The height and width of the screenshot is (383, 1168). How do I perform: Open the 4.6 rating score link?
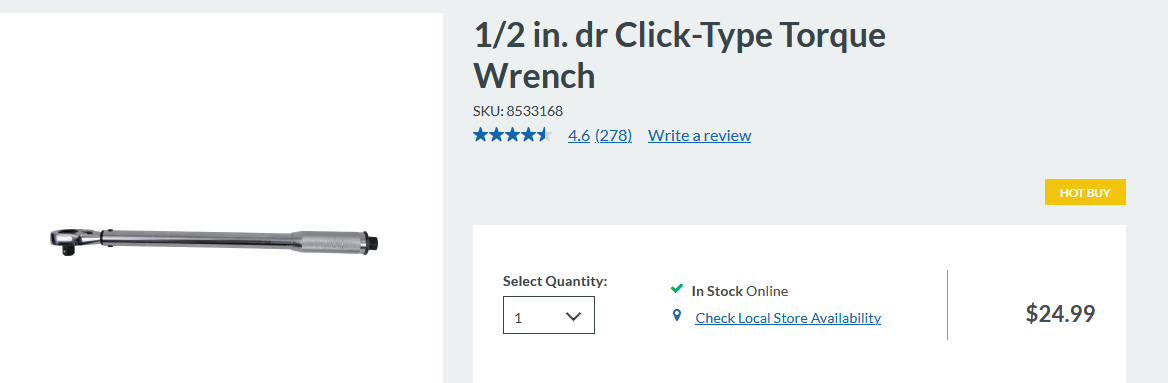pyautogui.click(x=579, y=136)
